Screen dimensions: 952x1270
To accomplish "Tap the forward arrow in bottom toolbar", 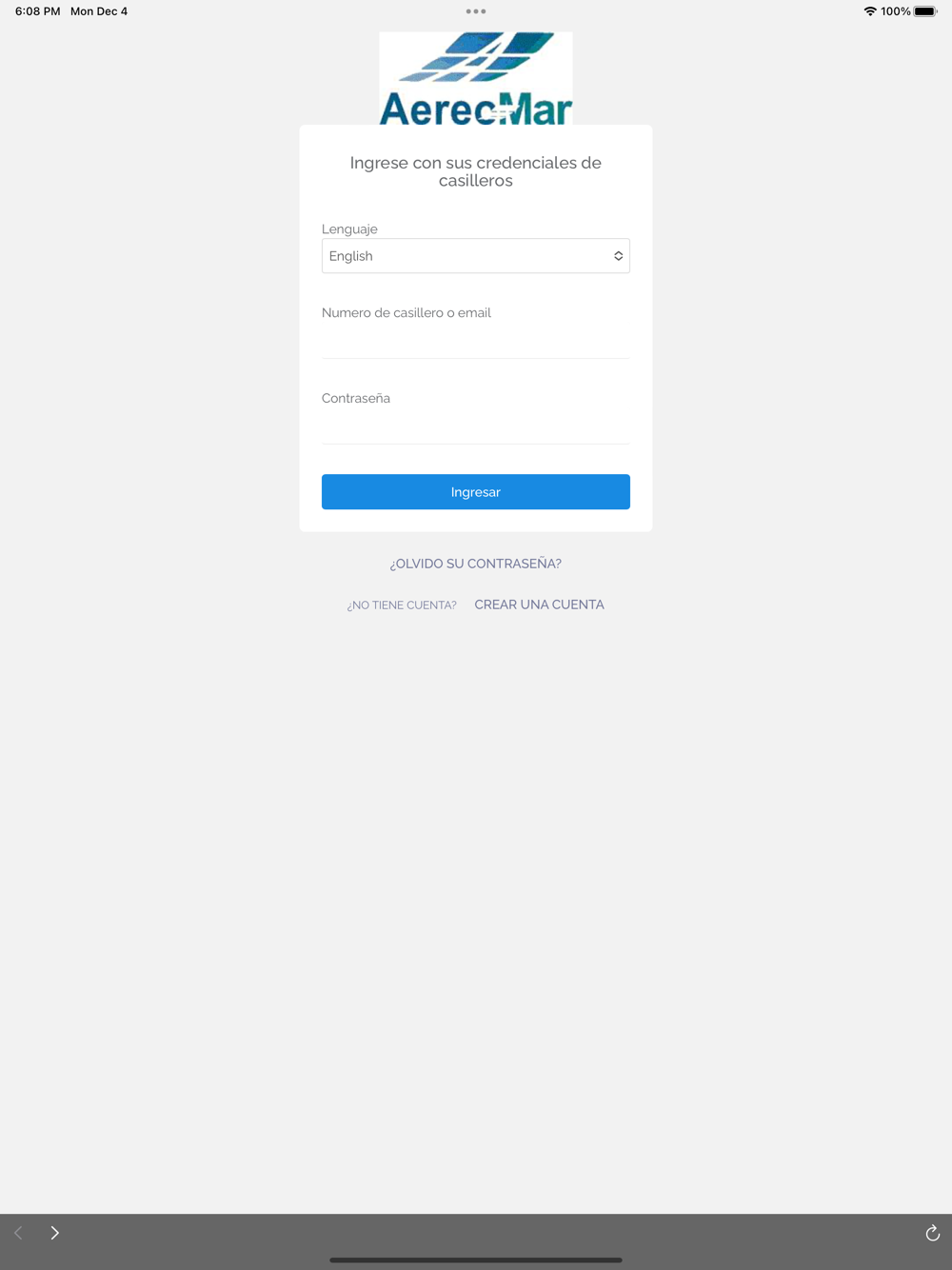I will point(54,1233).
